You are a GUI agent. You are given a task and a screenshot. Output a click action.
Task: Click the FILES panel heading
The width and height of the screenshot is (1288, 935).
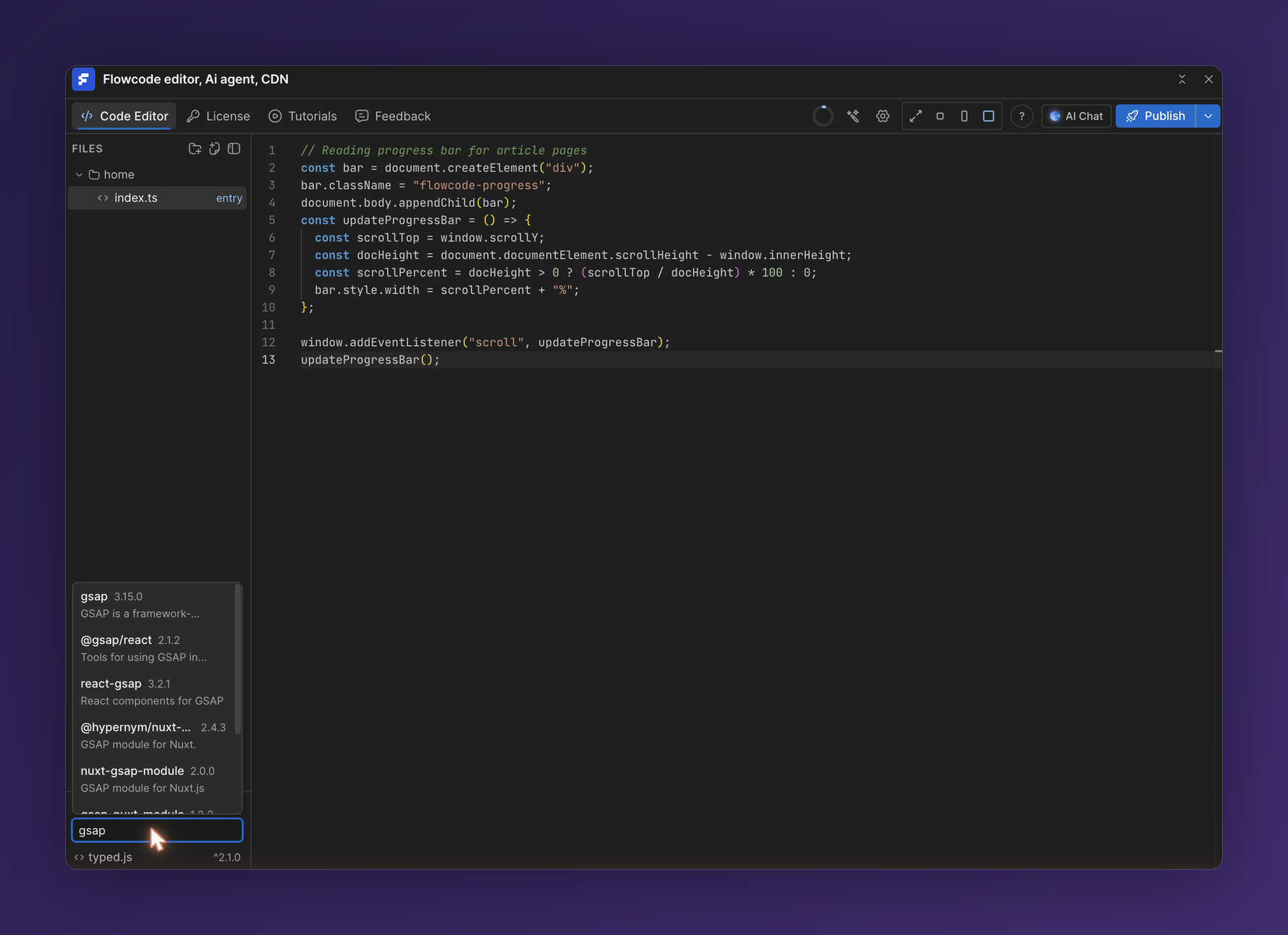point(88,148)
